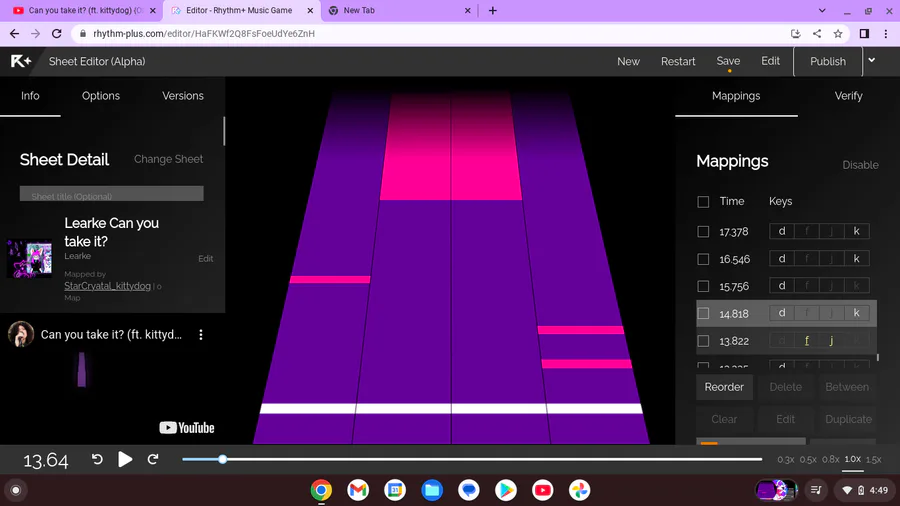The width and height of the screenshot is (900, 506).
Task: Click the browser address bar
Action: click(430, 33)
